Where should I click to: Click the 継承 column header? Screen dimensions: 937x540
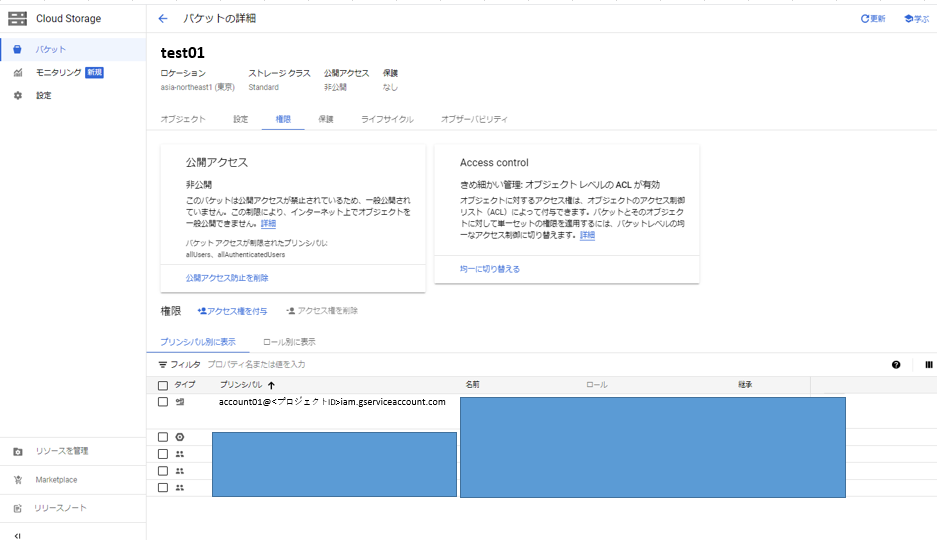point(745,385)
